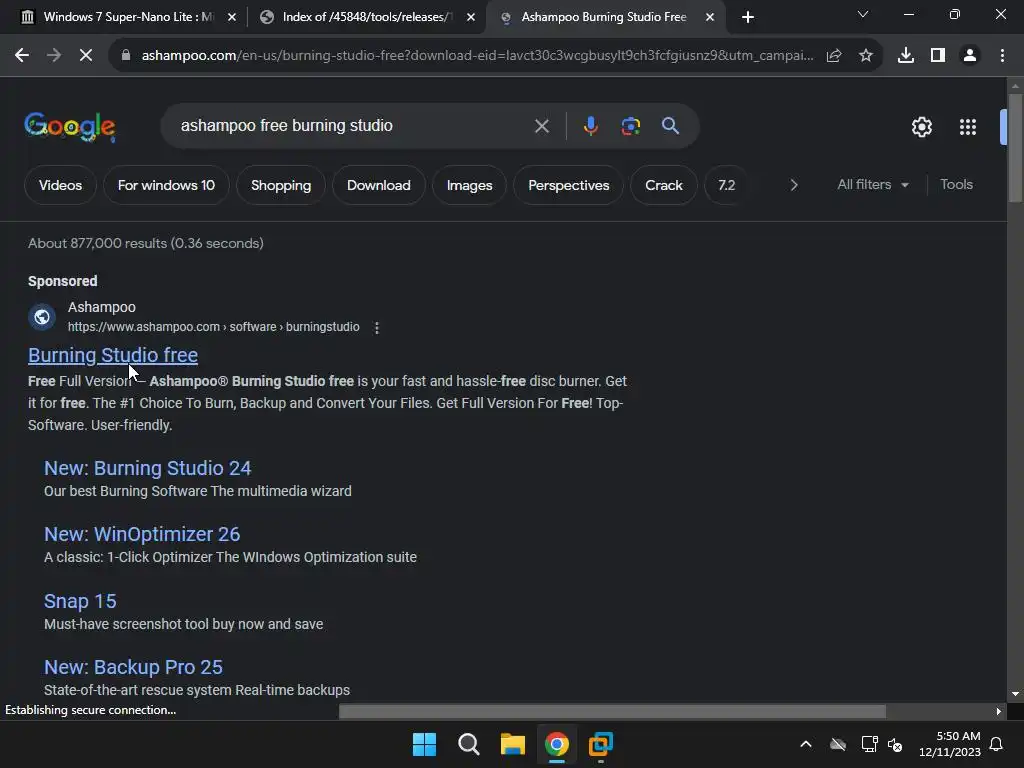Filter results by Videos

coord(60,185)
